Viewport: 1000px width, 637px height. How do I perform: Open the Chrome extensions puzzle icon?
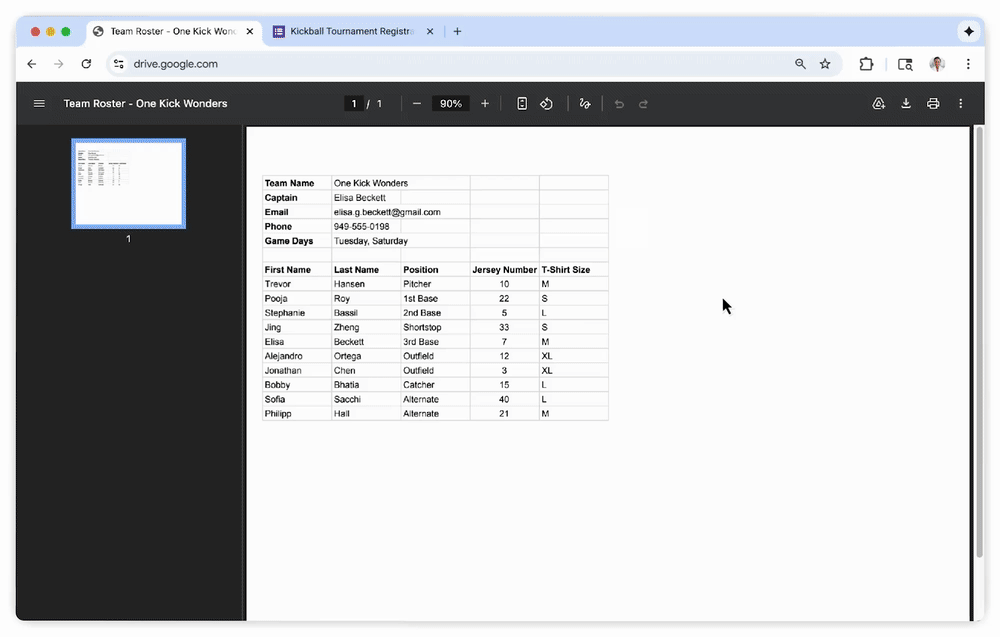(865, 63)
